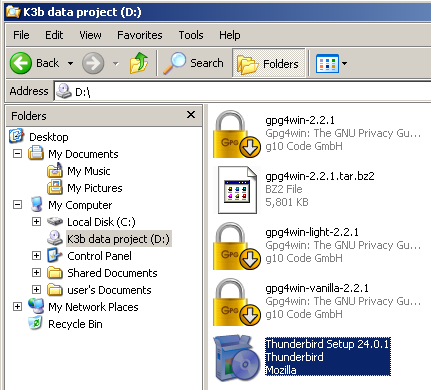Expand the user's Documents node
Screen dimensions: 431x390
(x=36, y=290)
